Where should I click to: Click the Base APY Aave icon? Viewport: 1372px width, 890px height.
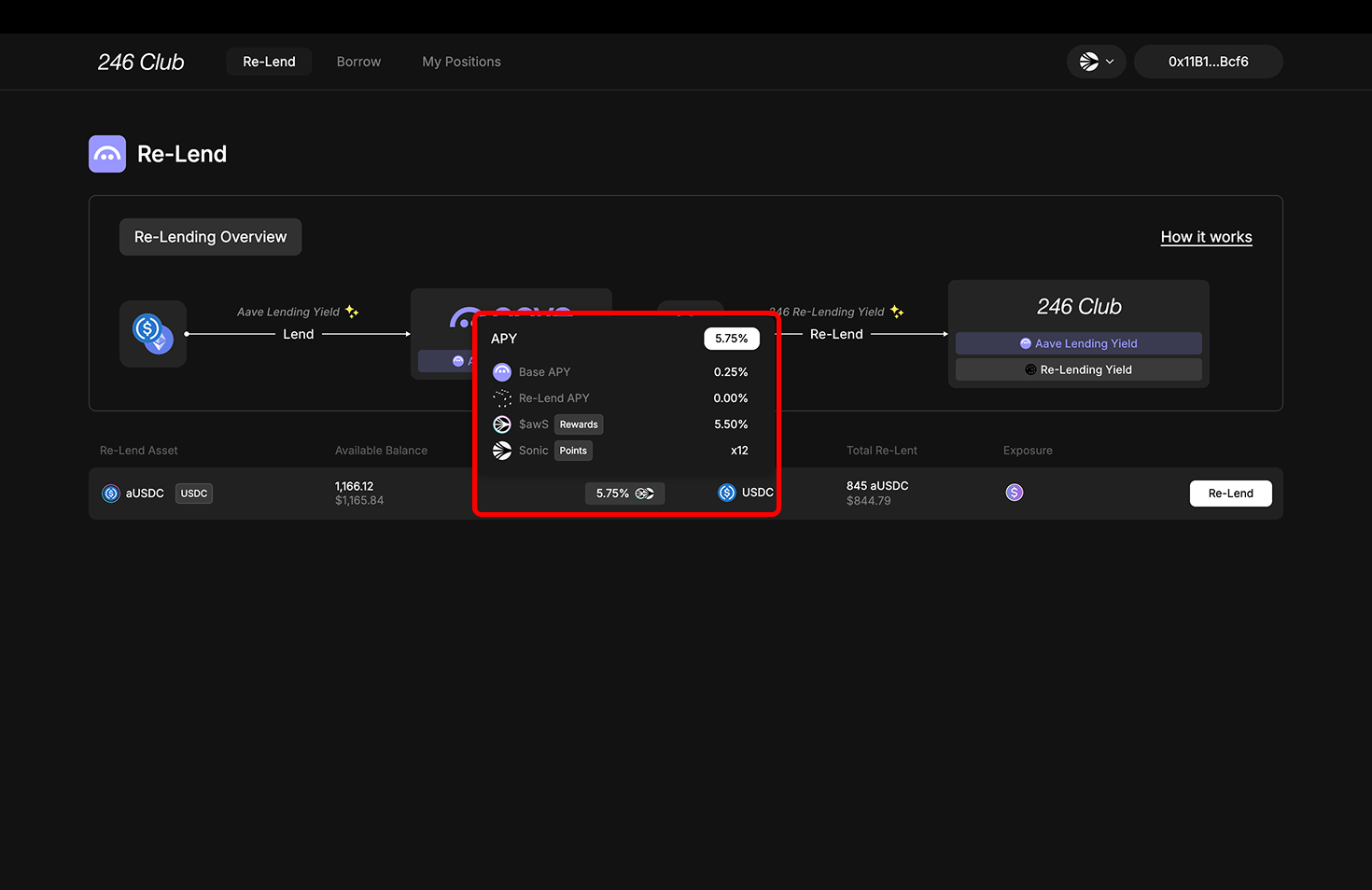coord(502,372)
